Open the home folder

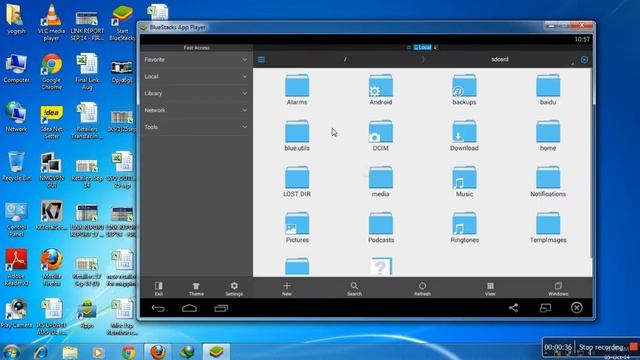pyautogui.click(x=548, y=135)
